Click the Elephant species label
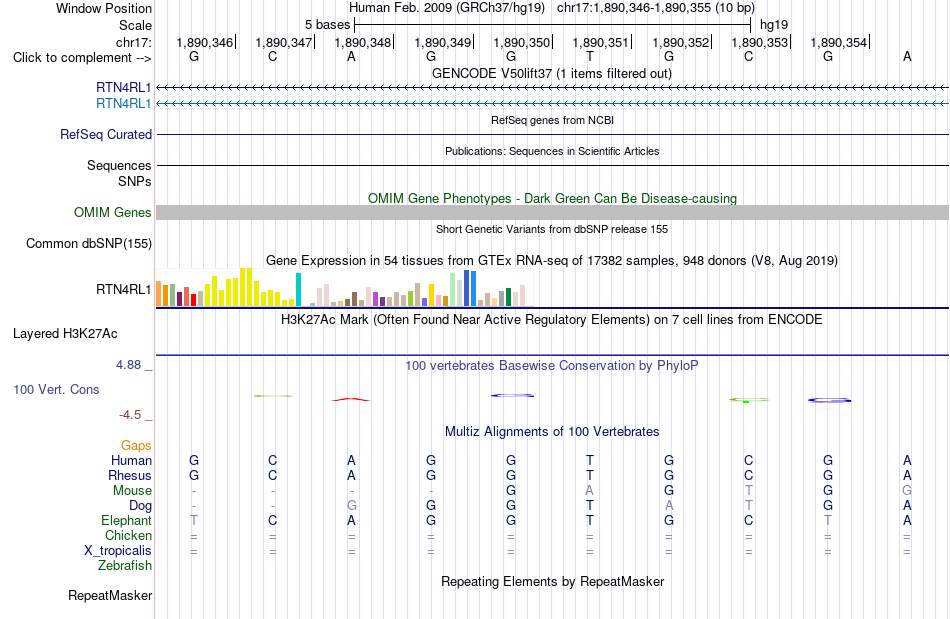This screenshot has width=950, height=619. [127, 520]
